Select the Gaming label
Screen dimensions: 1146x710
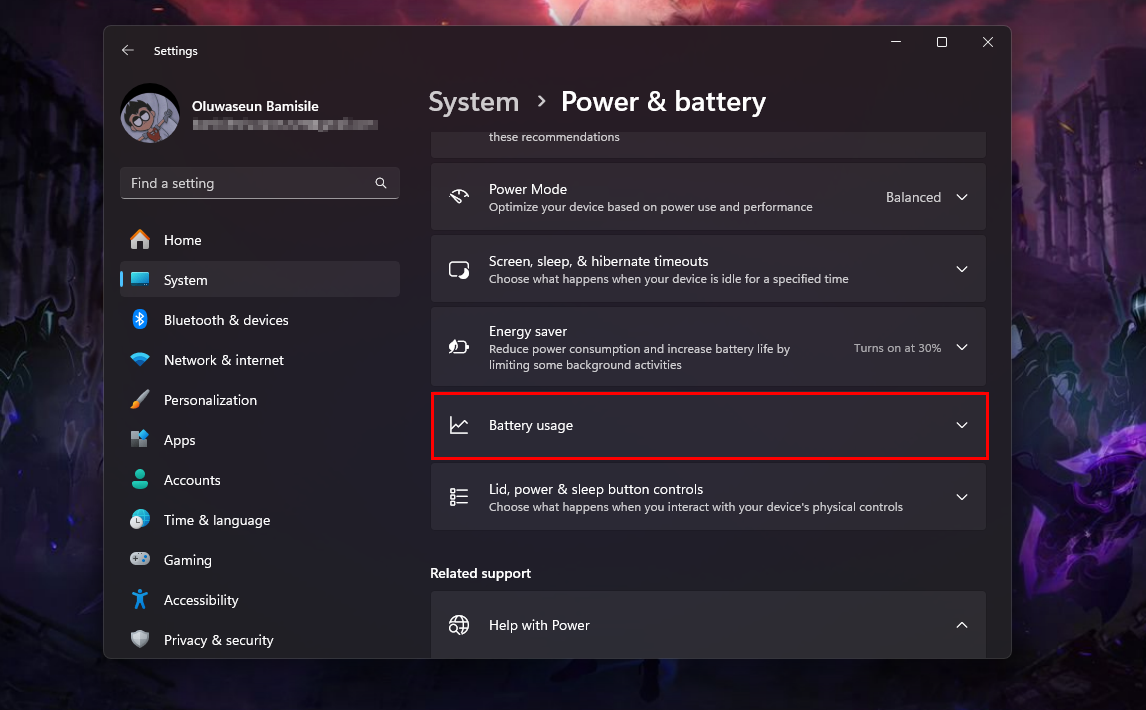188,560
